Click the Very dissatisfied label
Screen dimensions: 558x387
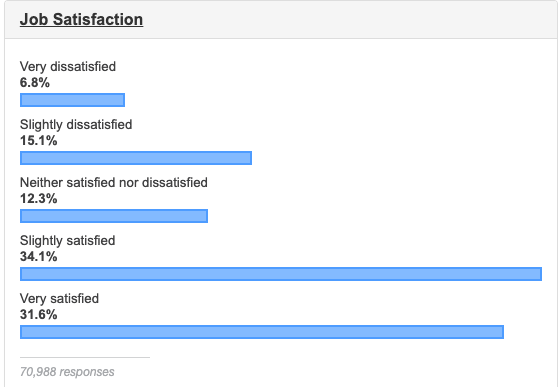(68, 67)
